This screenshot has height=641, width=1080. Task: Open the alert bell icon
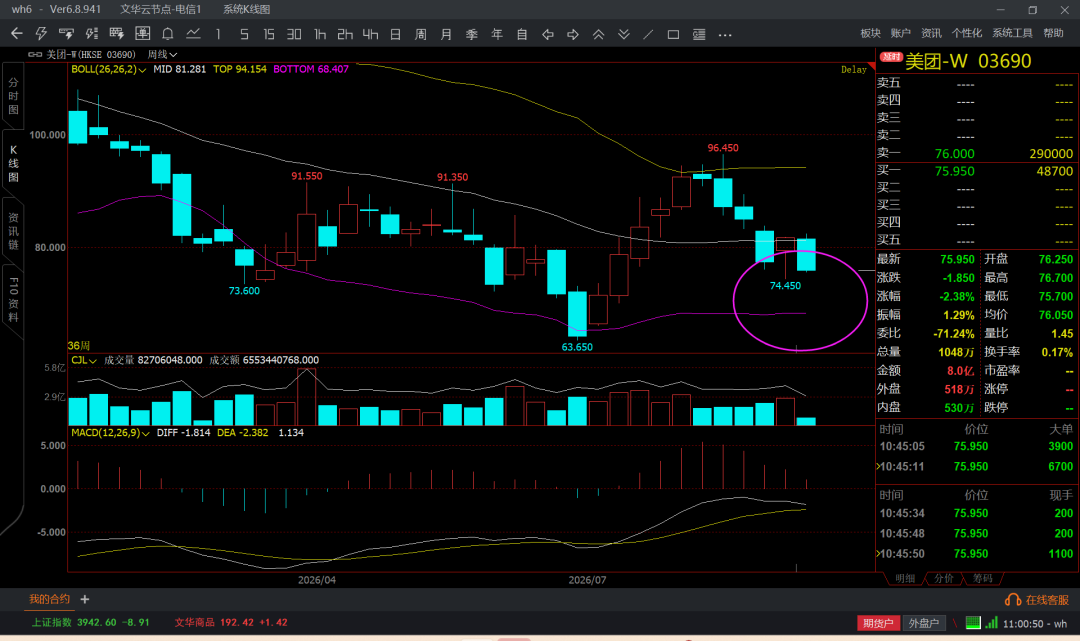coord(167,34)
